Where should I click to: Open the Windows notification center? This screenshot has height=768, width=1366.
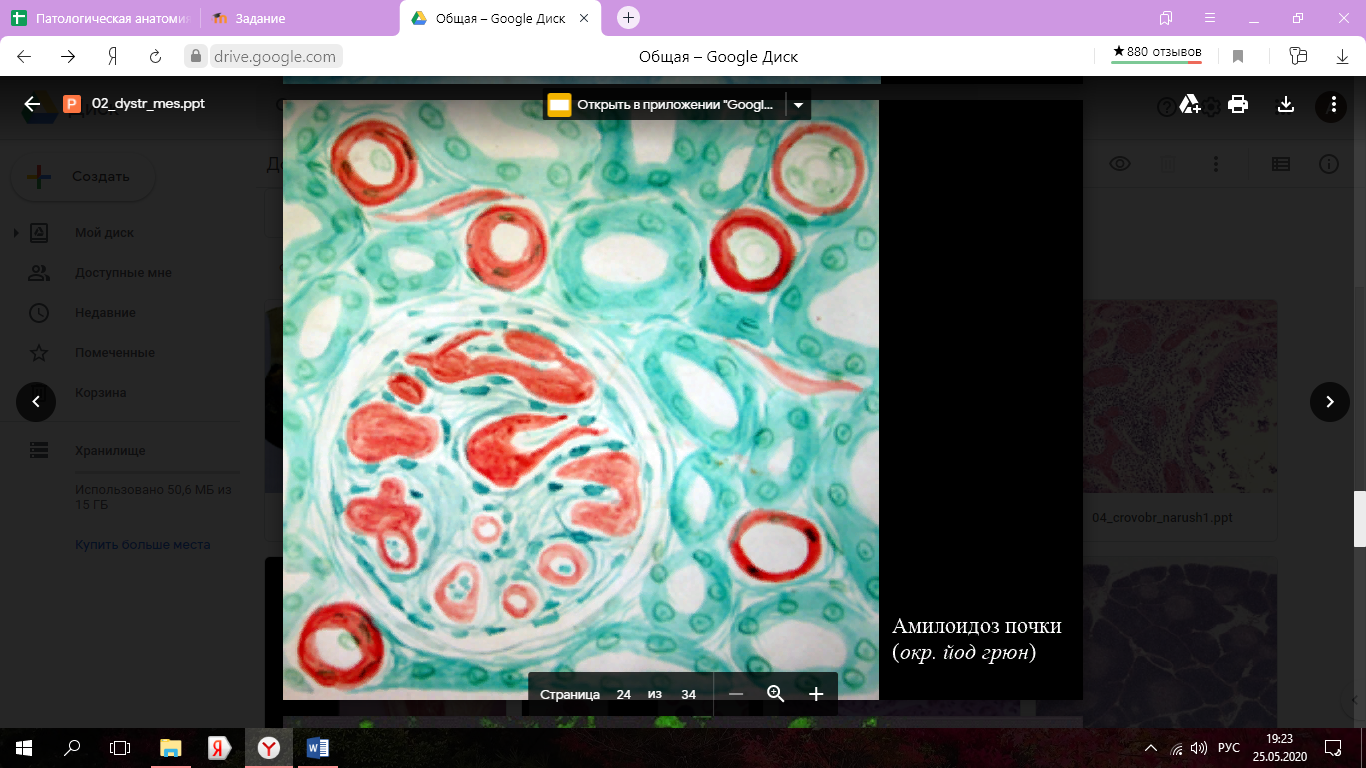pyautogui.click(x=1333, y=747)
